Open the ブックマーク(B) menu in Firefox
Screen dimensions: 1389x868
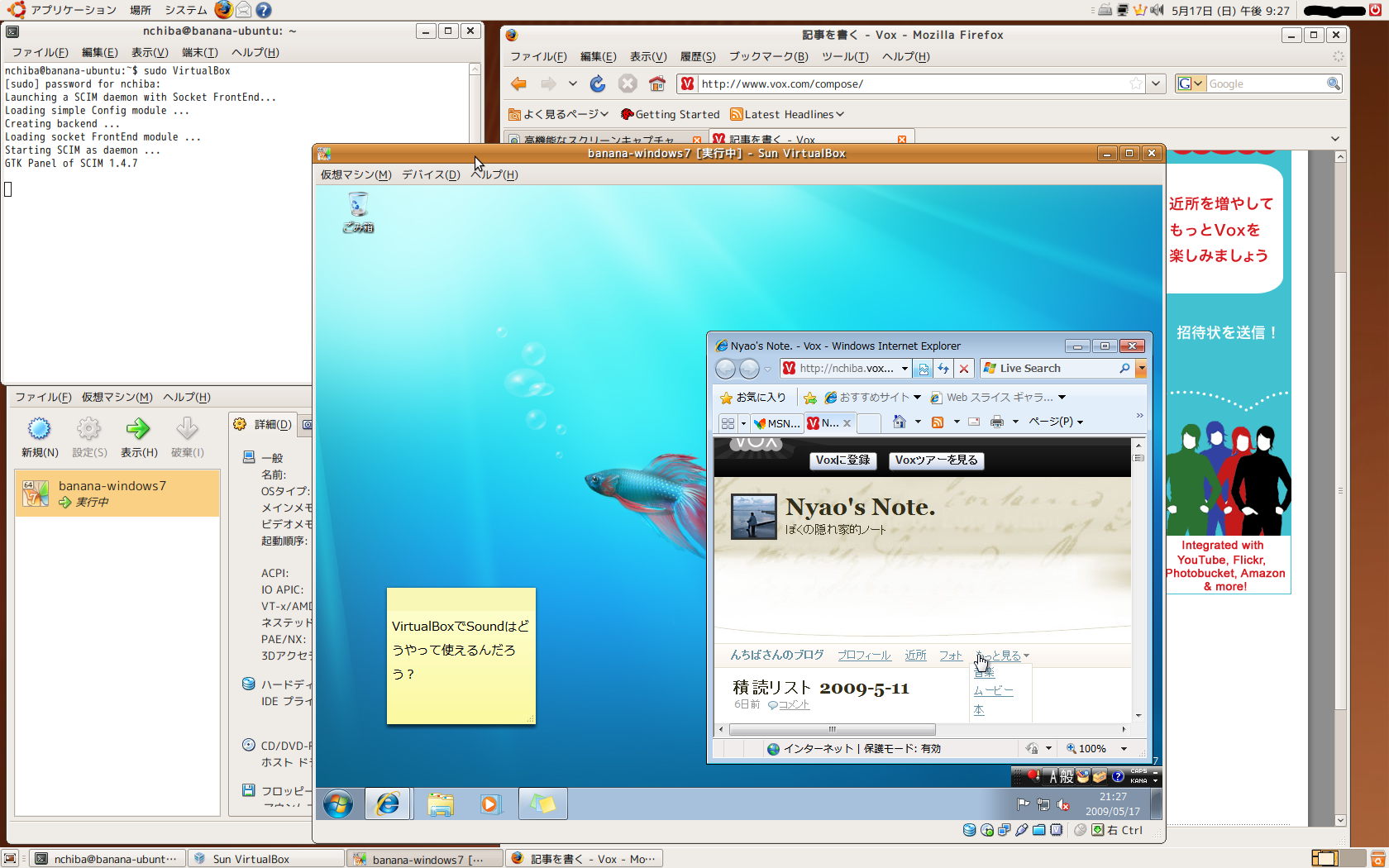768,56
